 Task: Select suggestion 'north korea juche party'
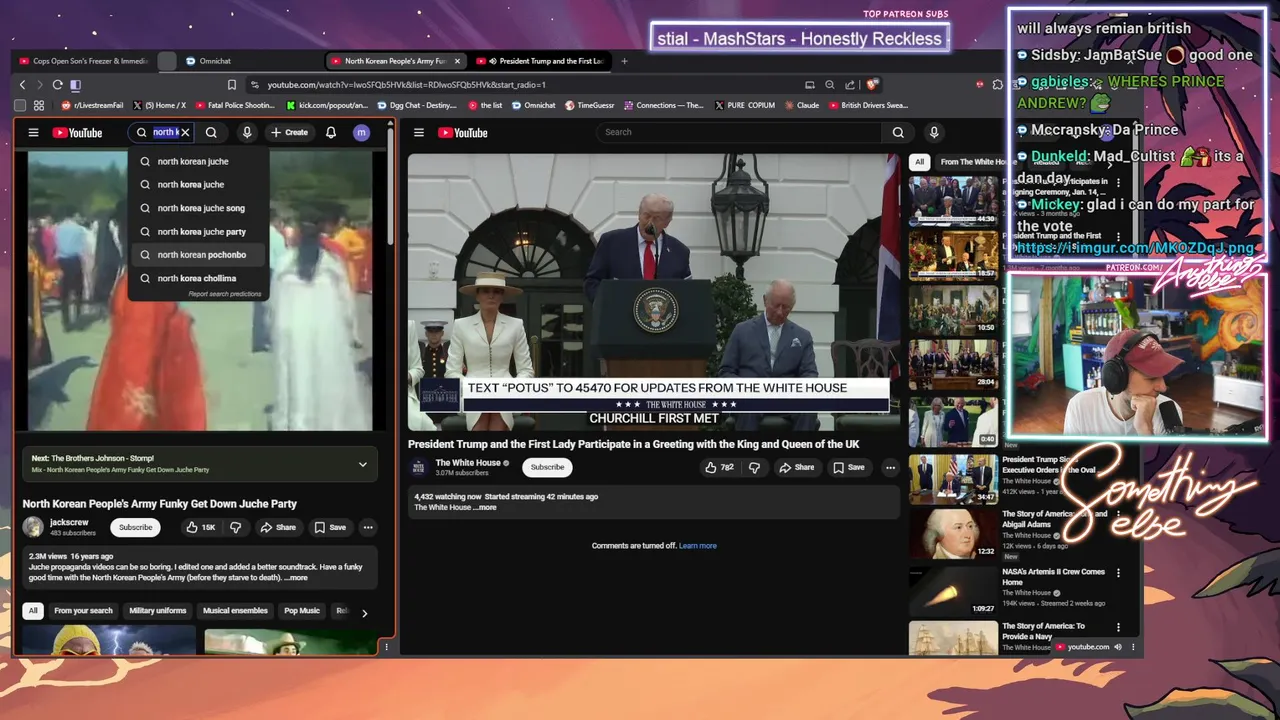pos(198,231)
